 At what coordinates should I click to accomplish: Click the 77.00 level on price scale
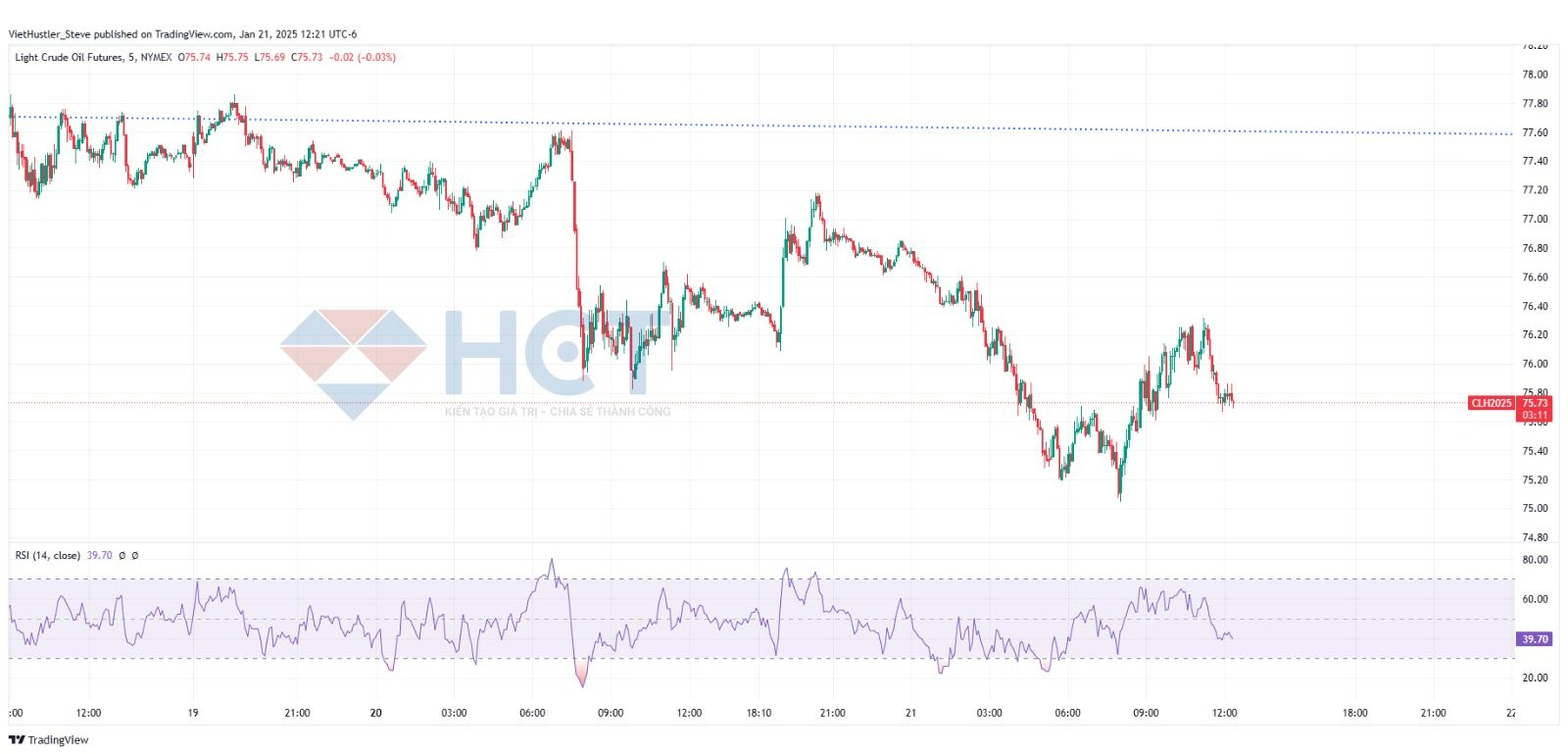[1535, 220]
